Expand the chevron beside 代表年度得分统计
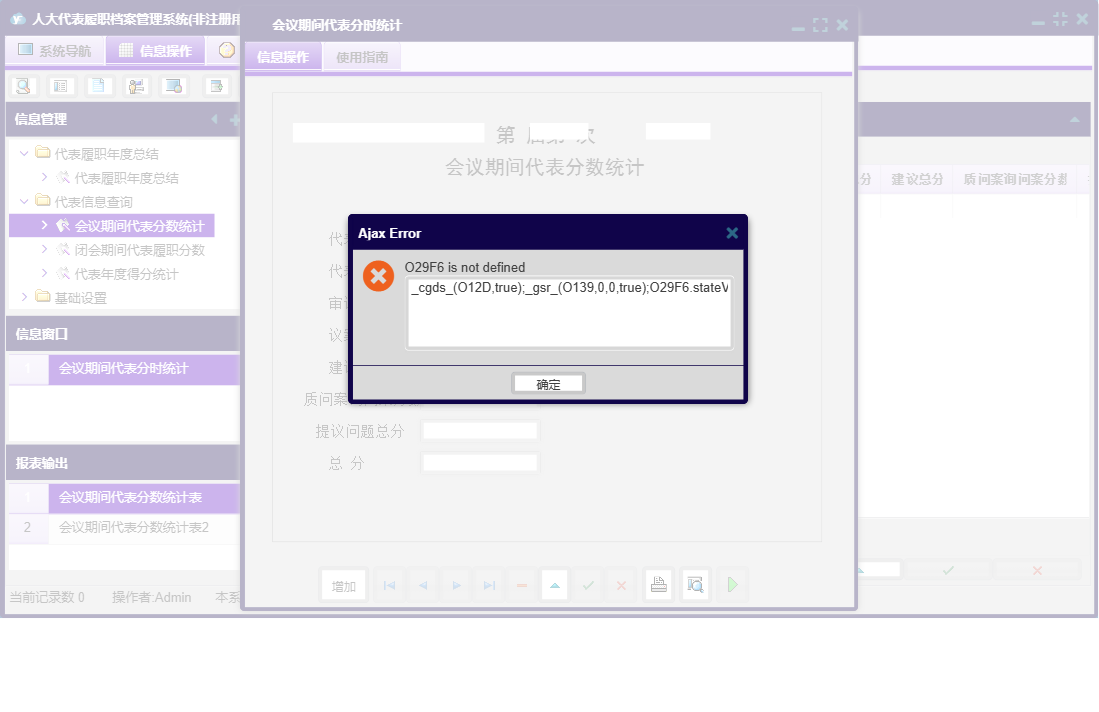 tap(44, 273)
